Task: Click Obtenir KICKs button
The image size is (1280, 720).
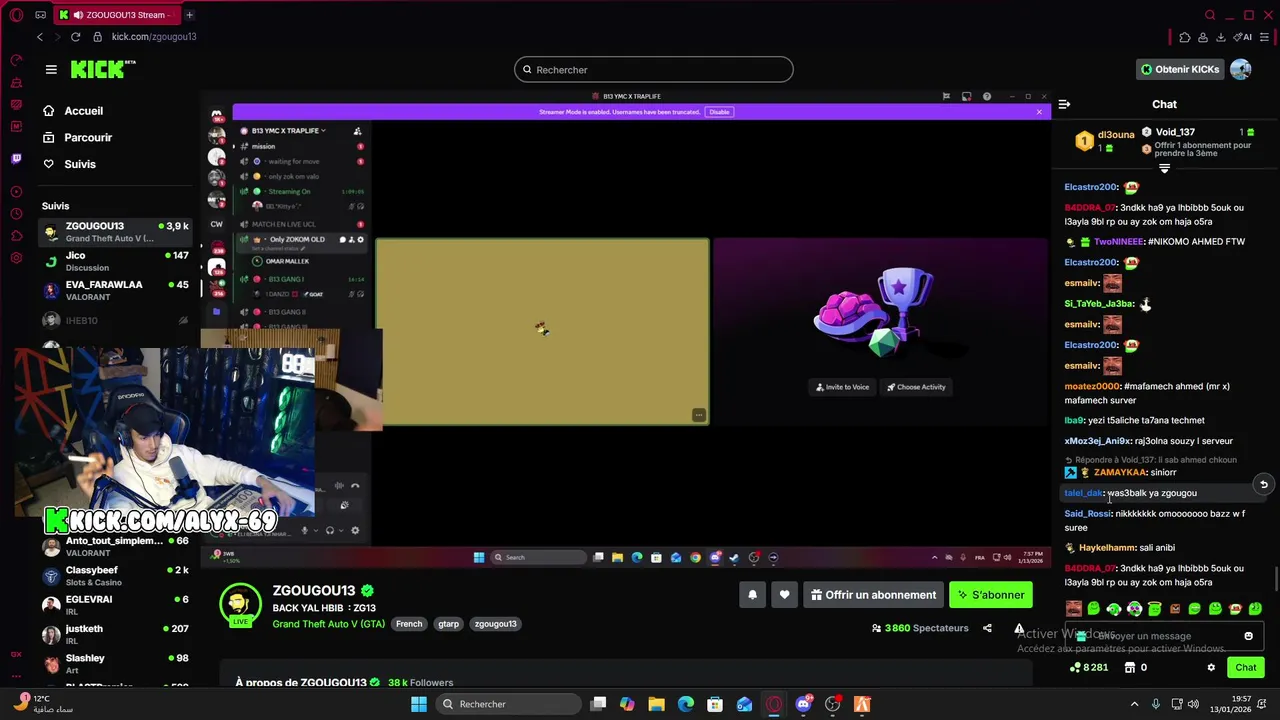Action: click(1180, 69)
